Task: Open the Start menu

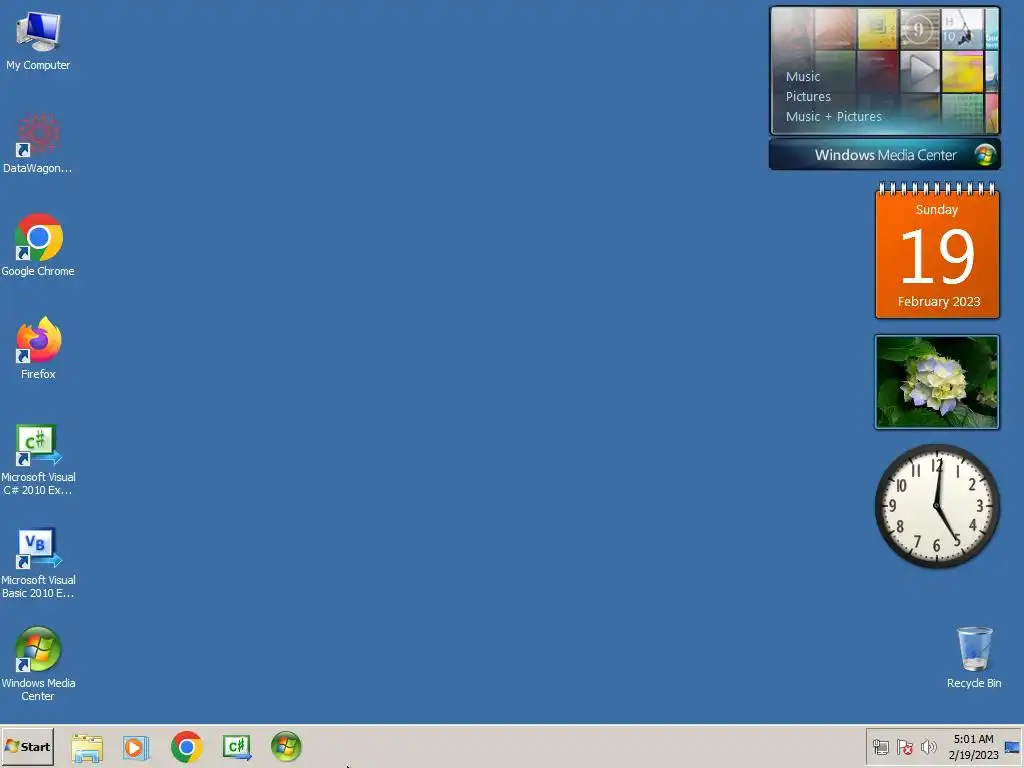Action: [27, 746]
